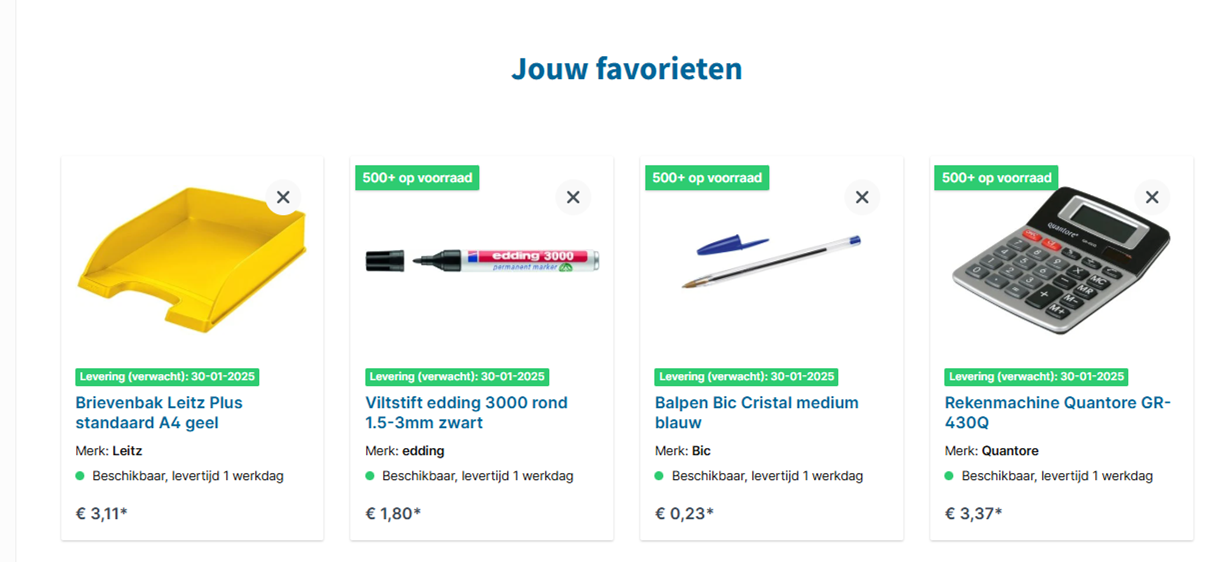Follow the Balpen Bic Cristal medium blauw link
Screen dimensions: 1229x562
[756, 412]
